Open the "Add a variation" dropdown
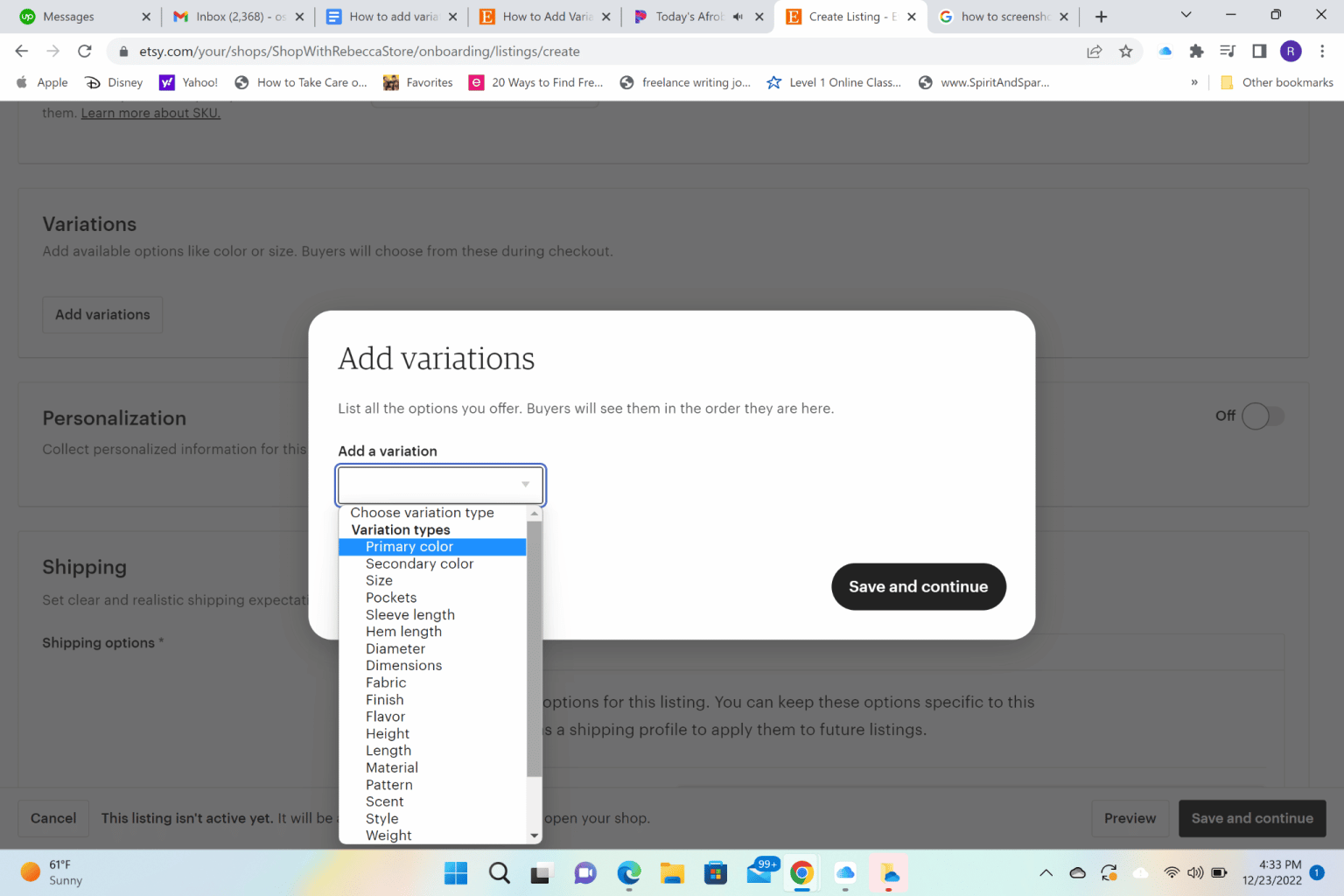 (x=440, y=484)
